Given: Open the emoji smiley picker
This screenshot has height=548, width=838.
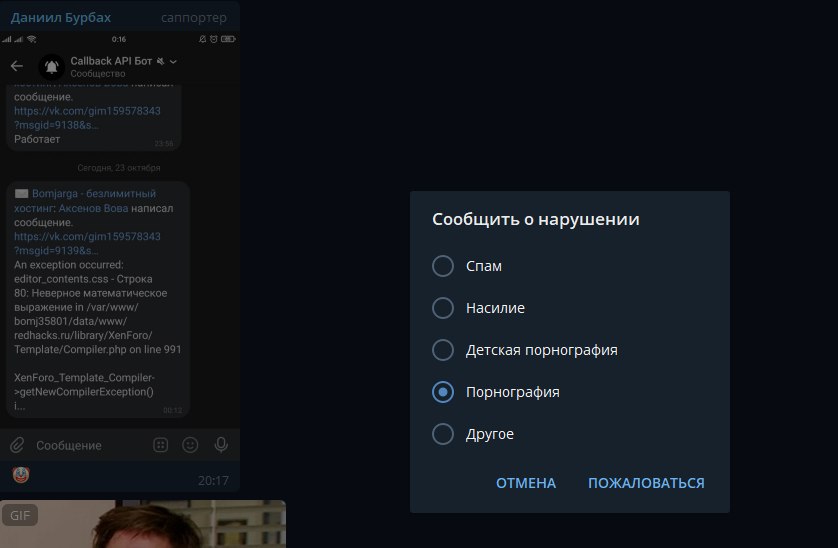Looking at the screenshot, I should click(x=190, y=445).
